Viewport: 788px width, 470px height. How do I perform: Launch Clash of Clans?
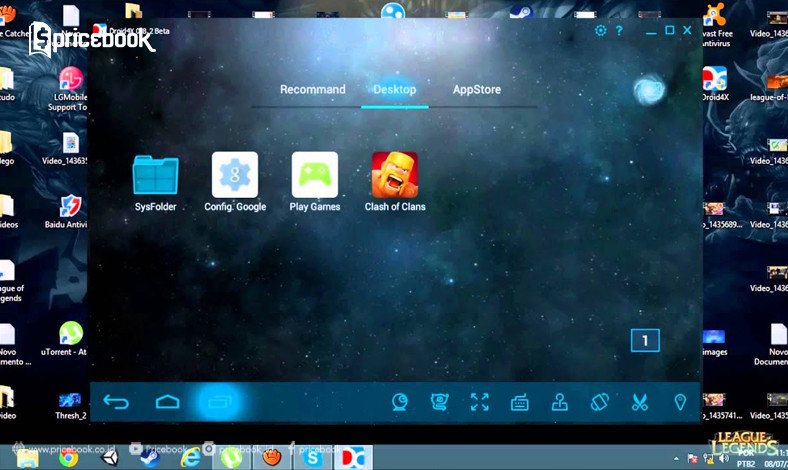pyautogui.click(x=395, y=175)
